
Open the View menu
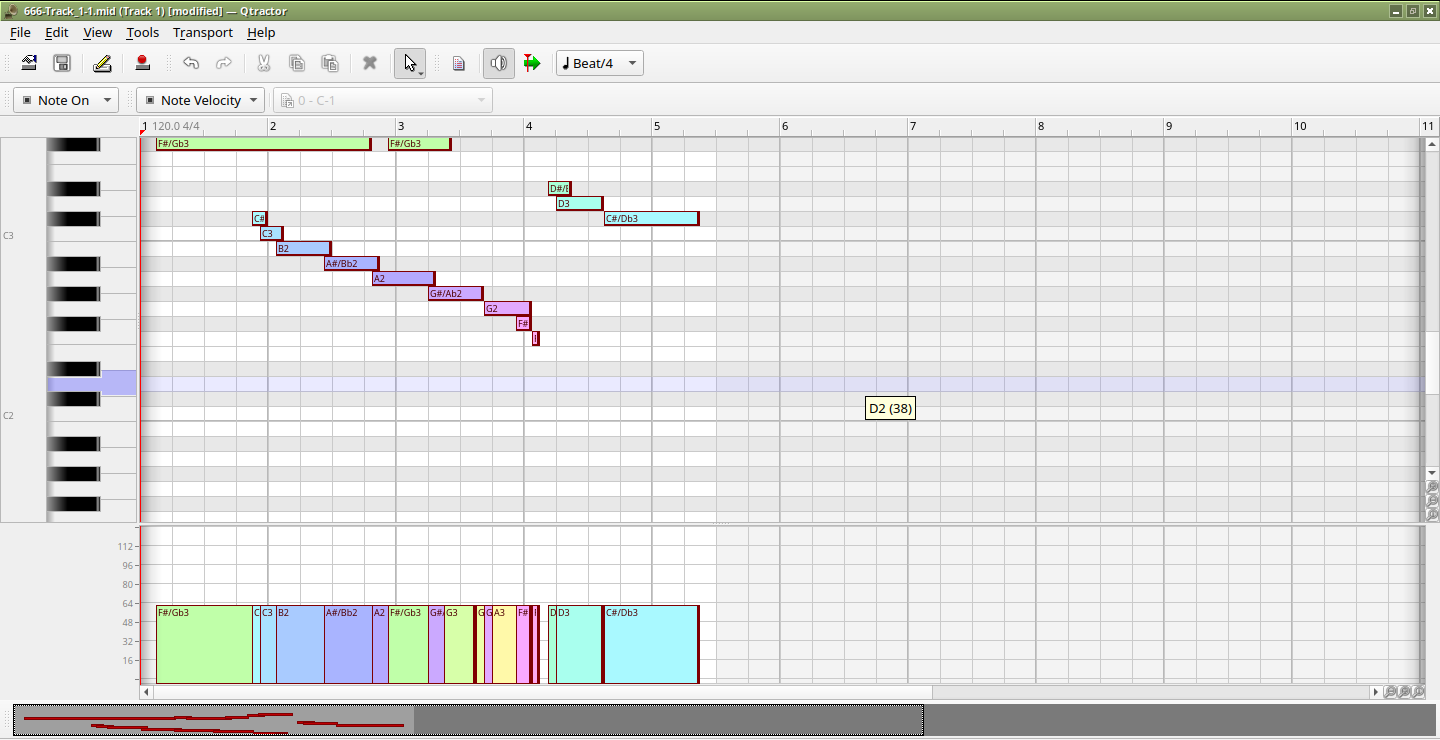pyautogui.click(x=97, y=32)
